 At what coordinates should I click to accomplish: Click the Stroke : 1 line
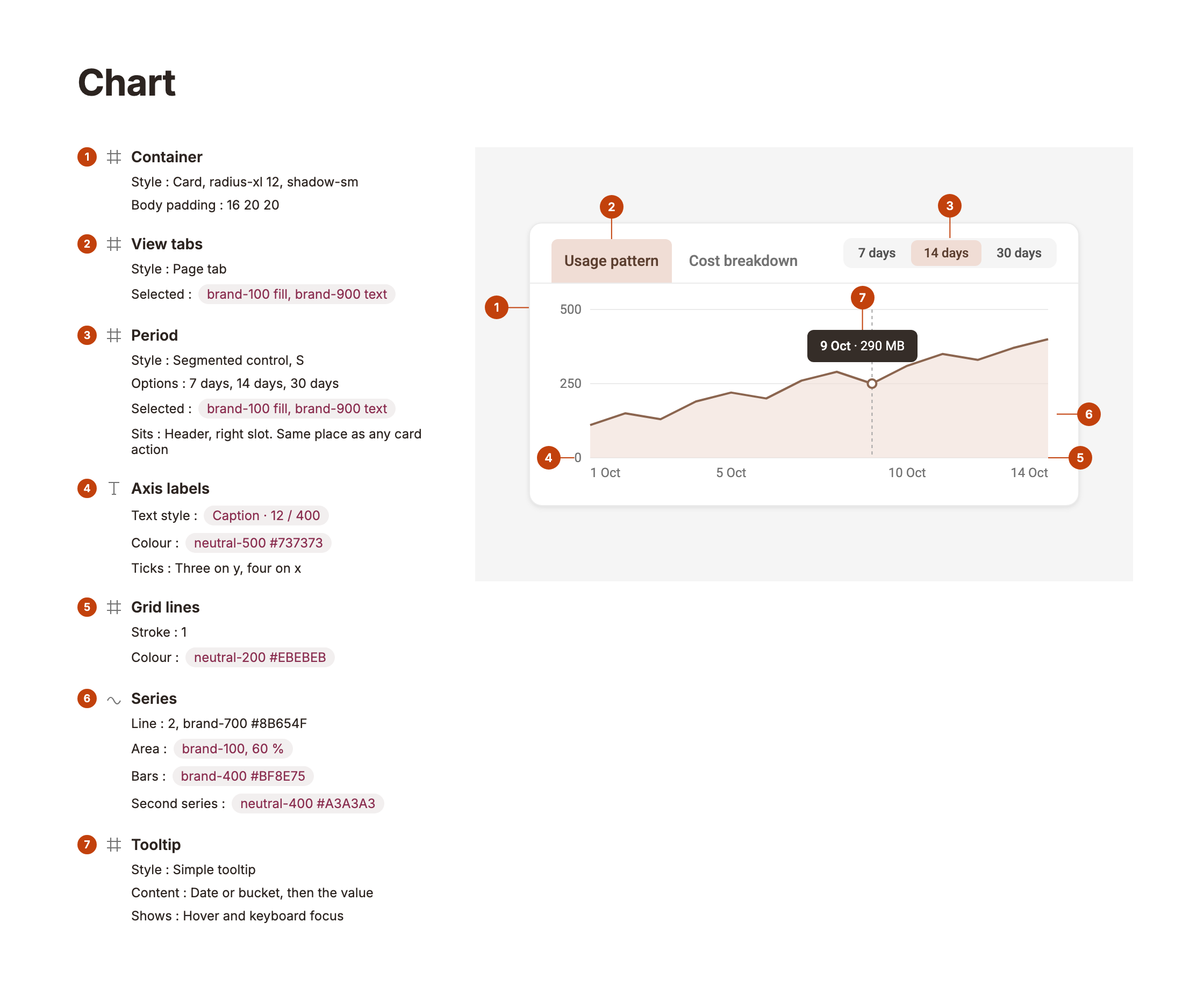click(159, 632)
